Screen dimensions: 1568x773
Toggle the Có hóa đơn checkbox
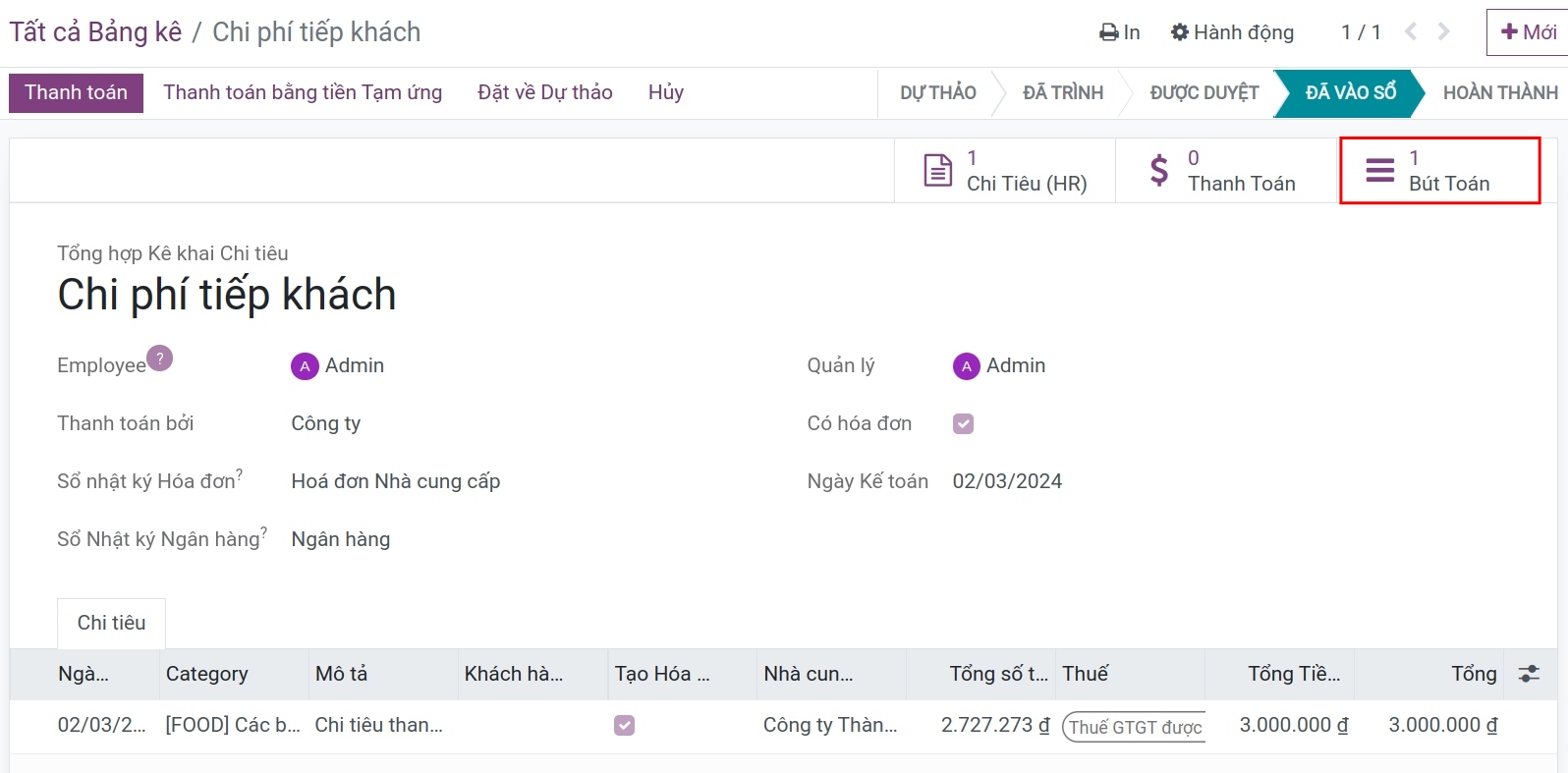tap(964, 423)
